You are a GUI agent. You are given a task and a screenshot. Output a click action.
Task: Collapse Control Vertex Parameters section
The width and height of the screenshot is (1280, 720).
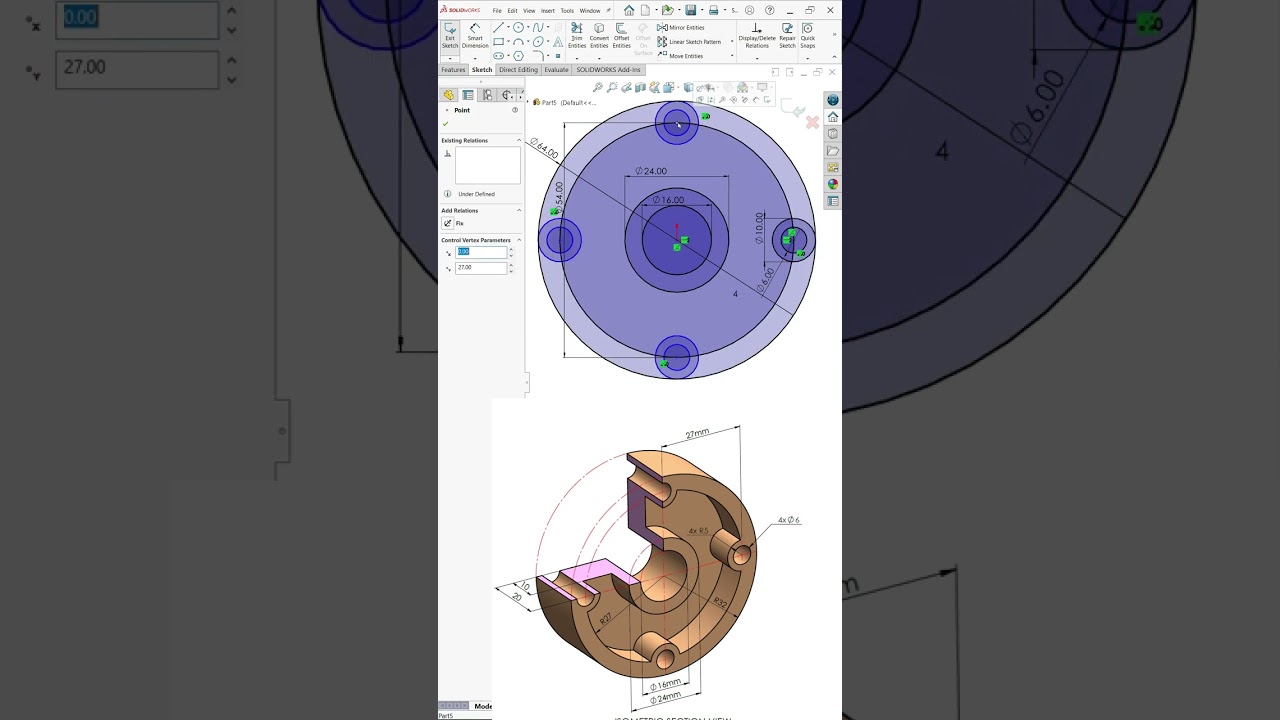518,240
